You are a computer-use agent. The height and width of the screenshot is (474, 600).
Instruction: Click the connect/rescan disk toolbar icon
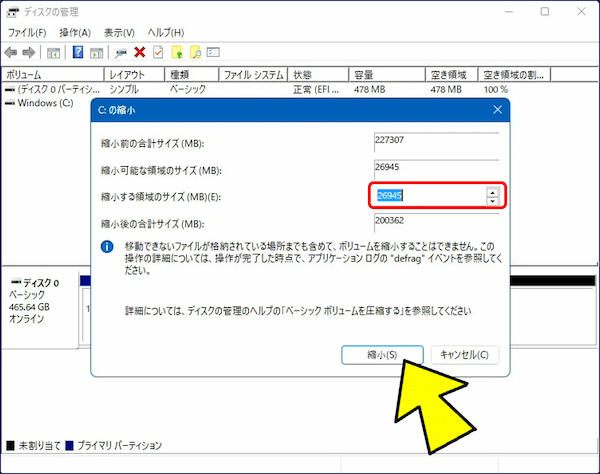click(121, 52)
